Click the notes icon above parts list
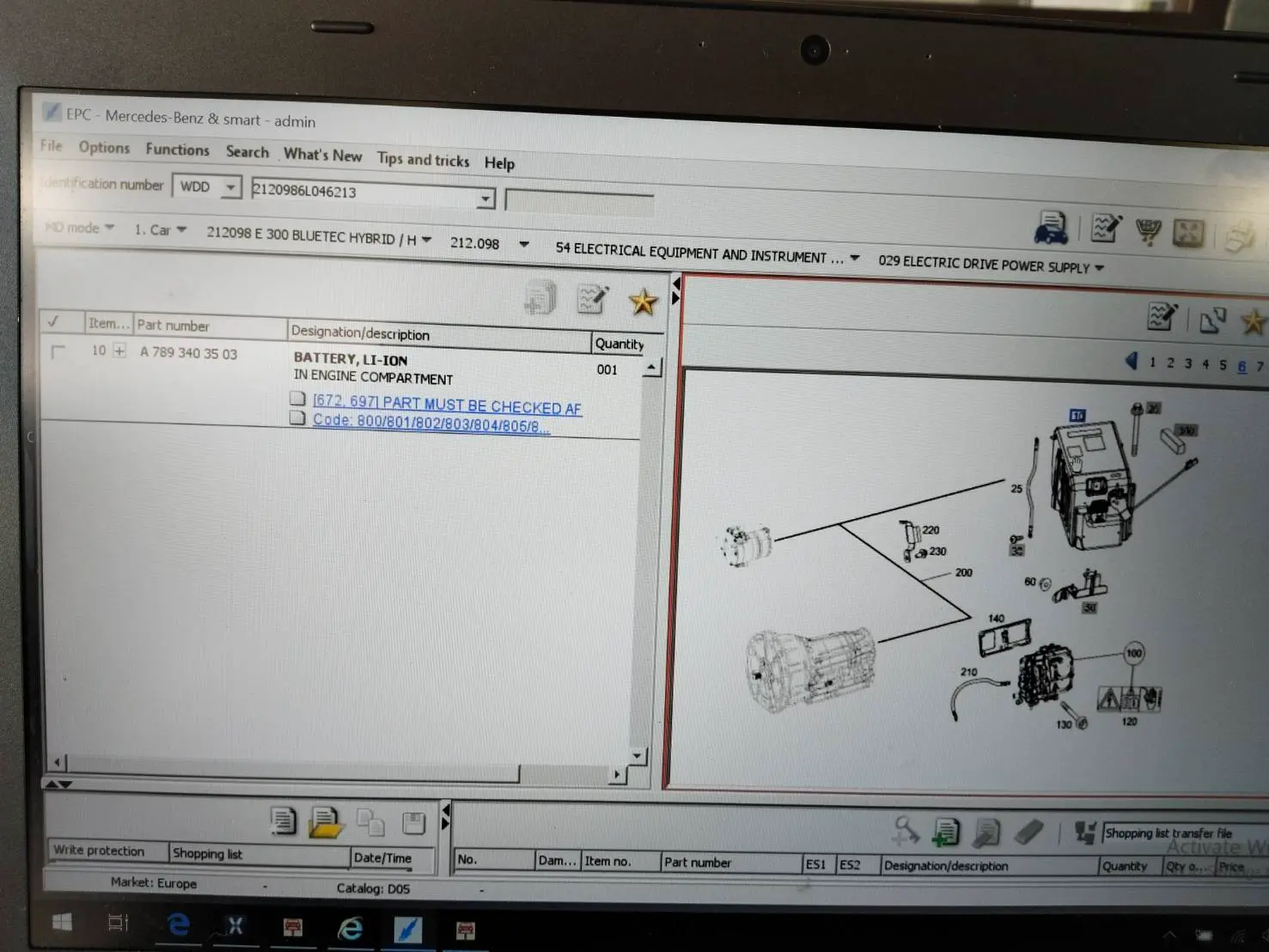Viewport: 1269px width, 952px height. (592, 300)
